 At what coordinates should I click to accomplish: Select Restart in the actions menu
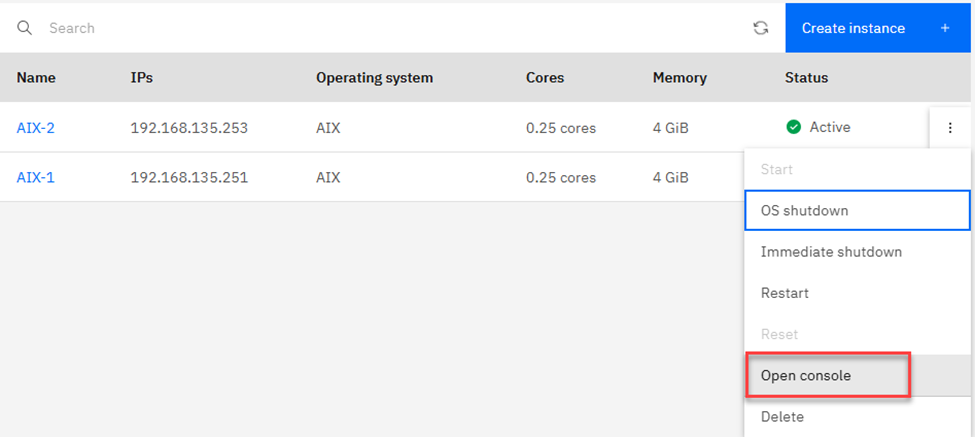[857, 293]
